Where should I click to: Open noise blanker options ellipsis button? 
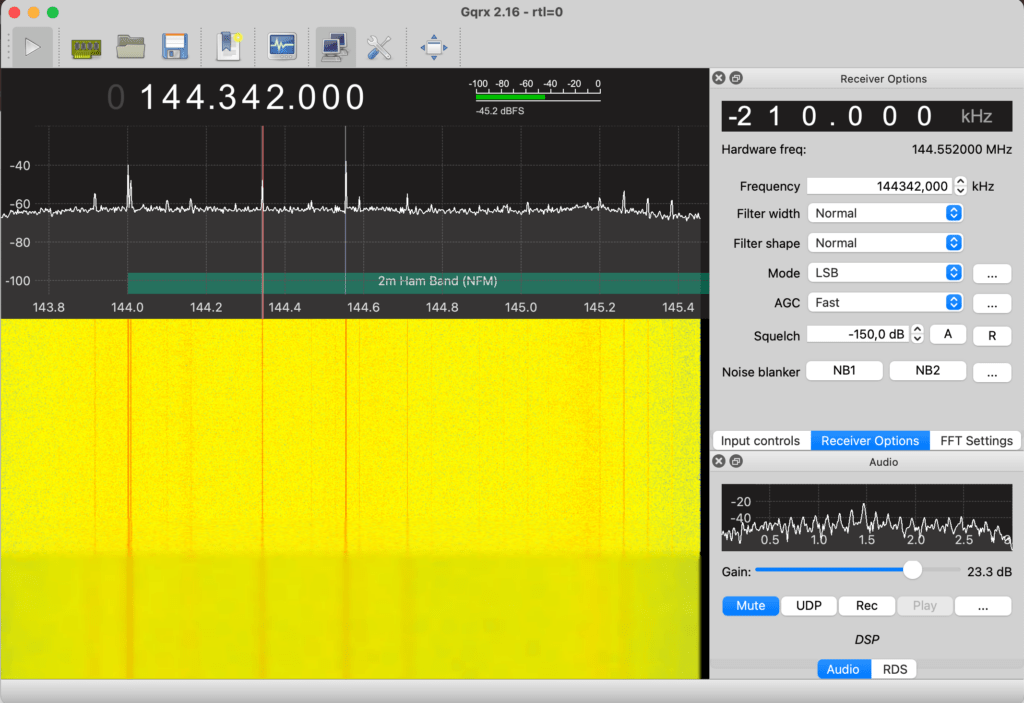pos(992,372)
